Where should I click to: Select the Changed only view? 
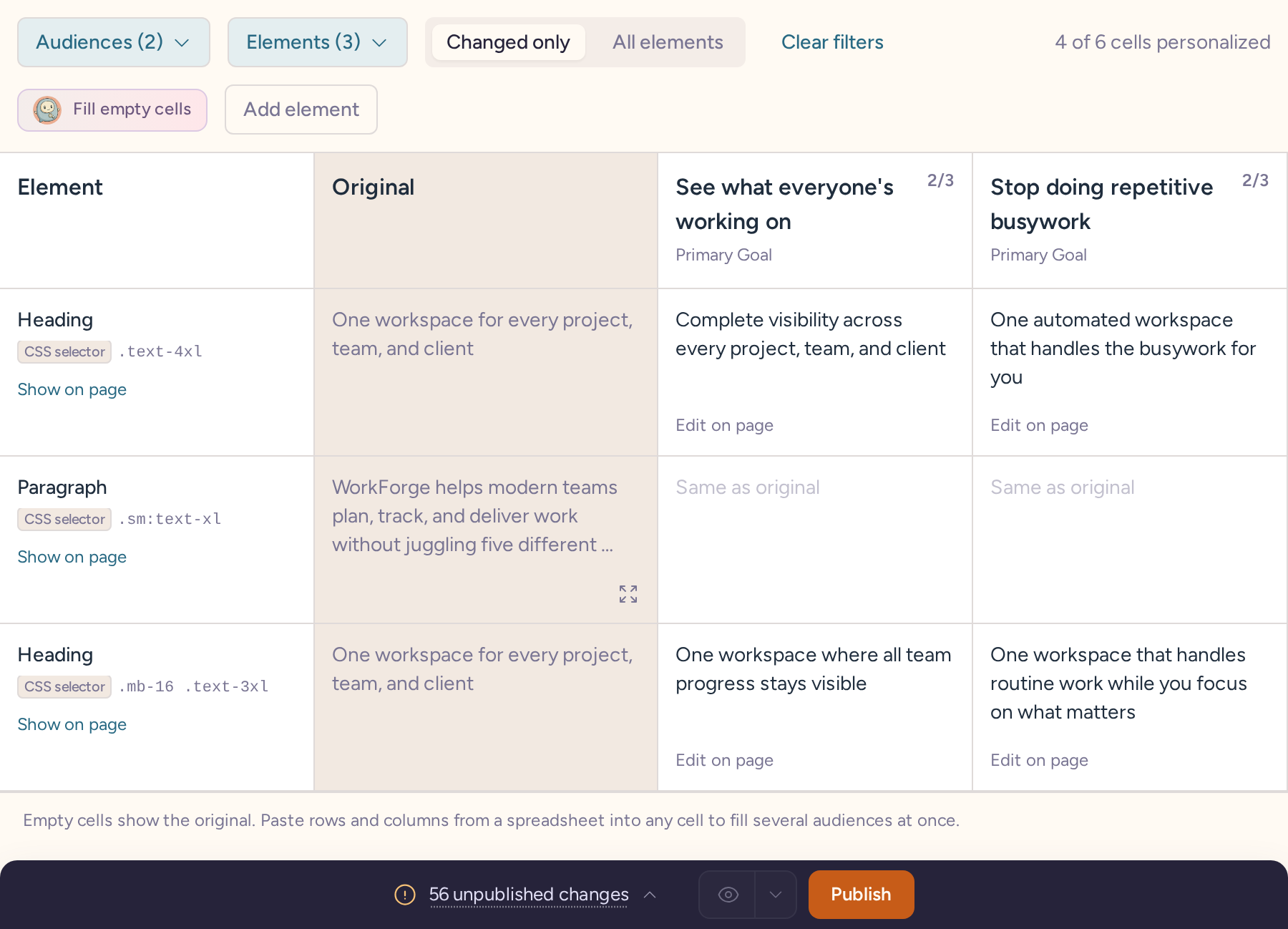point(508,42)
